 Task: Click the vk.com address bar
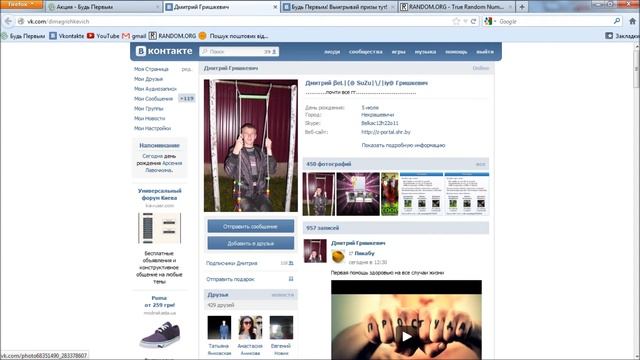[x=237, y=21]
